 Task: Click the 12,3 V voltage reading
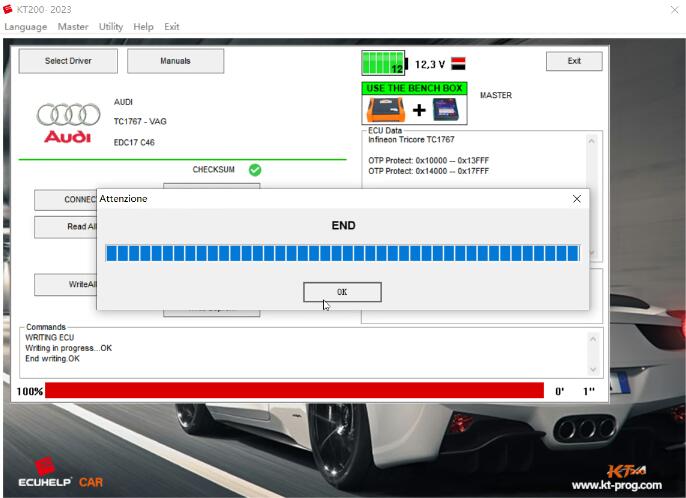430,64
